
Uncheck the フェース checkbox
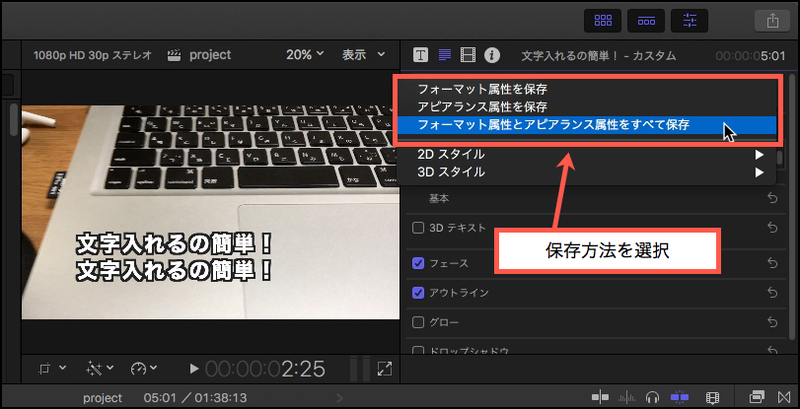click(x=419, y=263)
